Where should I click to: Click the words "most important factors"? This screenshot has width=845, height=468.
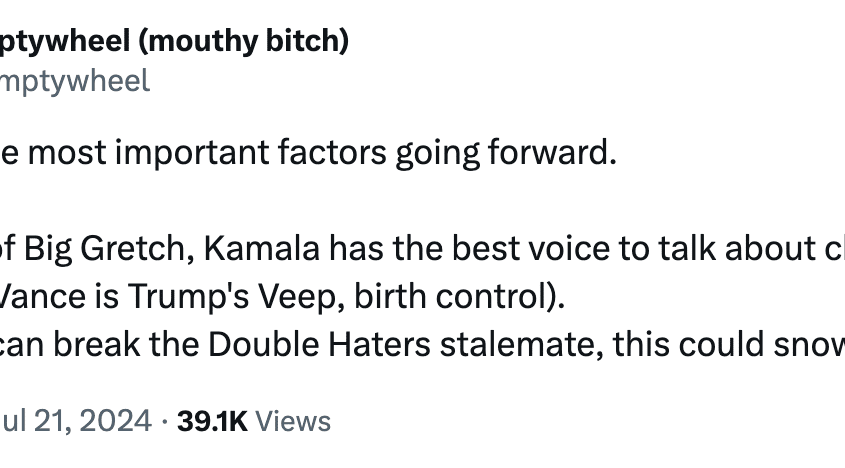[207, 153]
